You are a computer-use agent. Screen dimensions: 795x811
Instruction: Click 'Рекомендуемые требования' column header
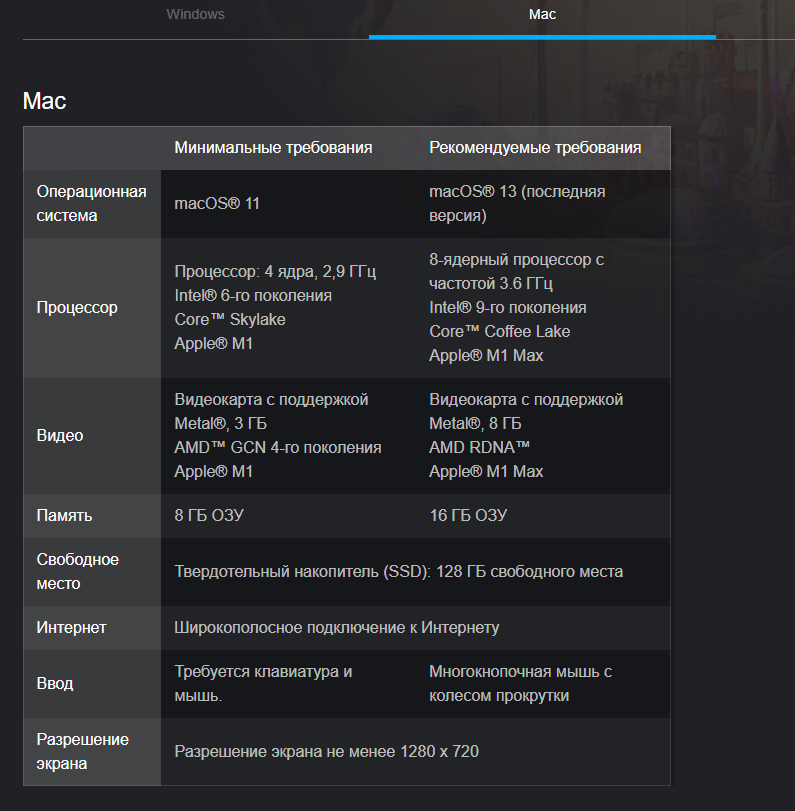pos(535,148)
